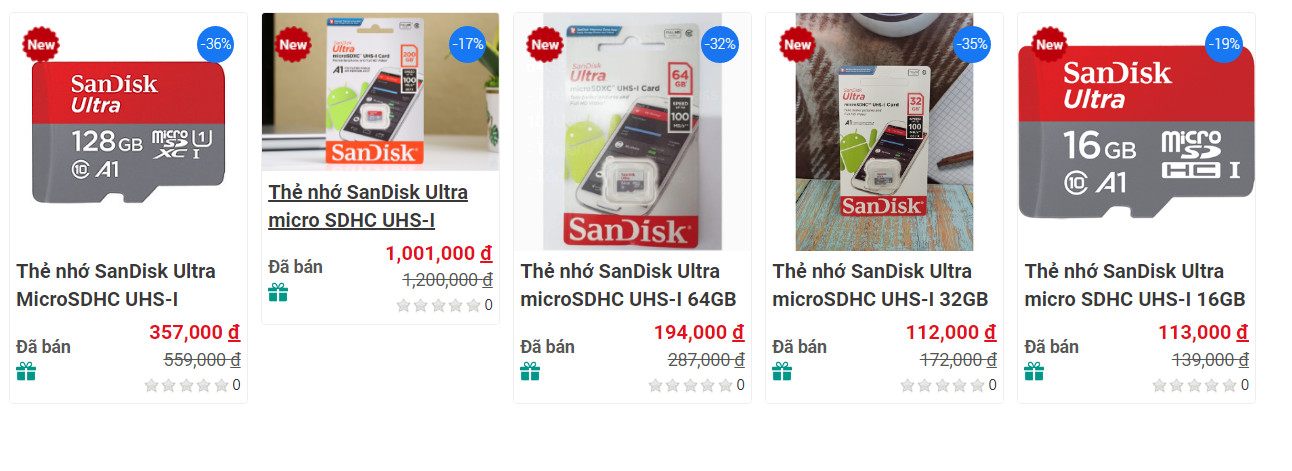Click the -35% discount badge
The width and height of the screenshot is (1292, 471).
click(x=972, y=44)
